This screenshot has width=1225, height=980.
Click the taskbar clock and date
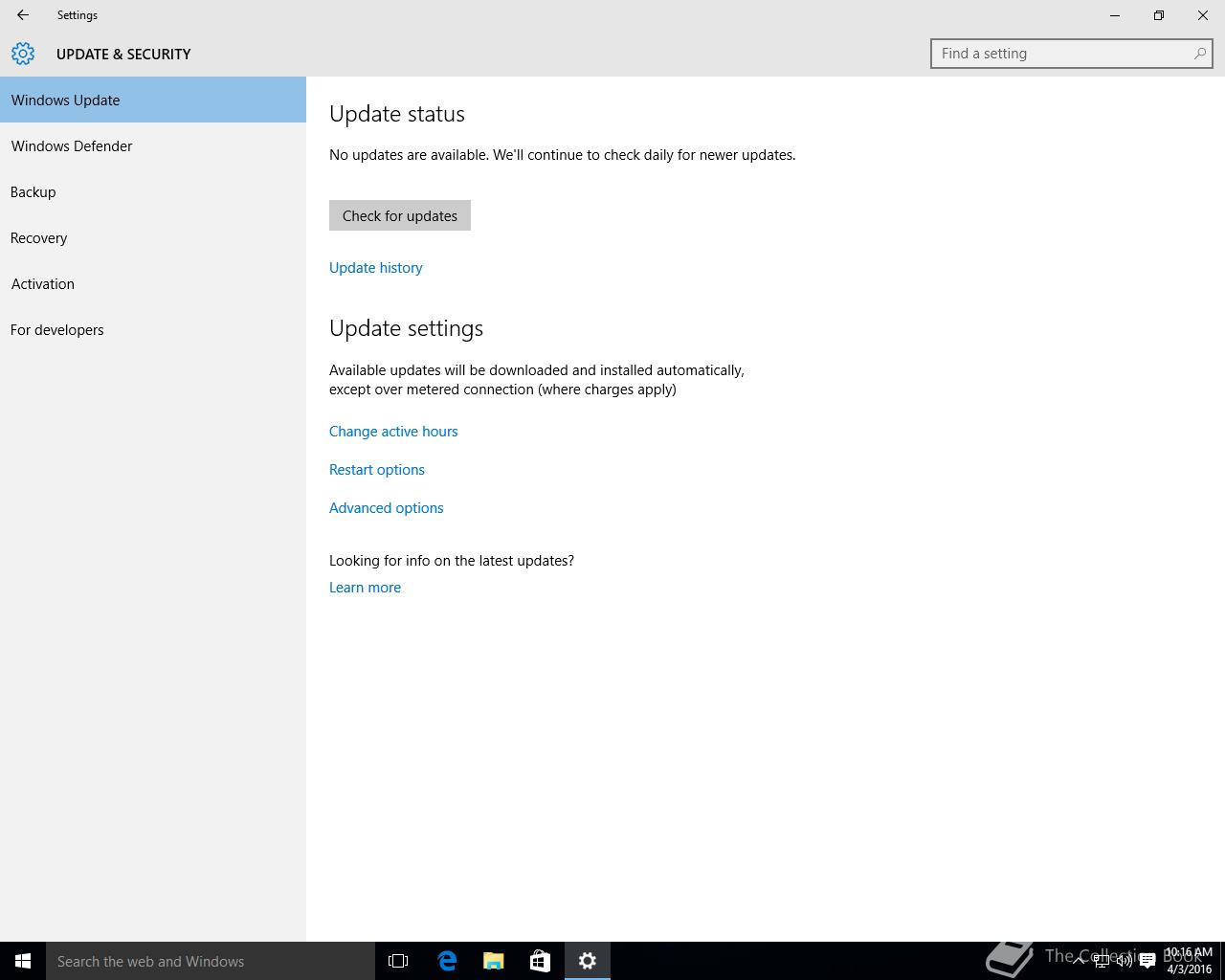tap(1189, 961)
